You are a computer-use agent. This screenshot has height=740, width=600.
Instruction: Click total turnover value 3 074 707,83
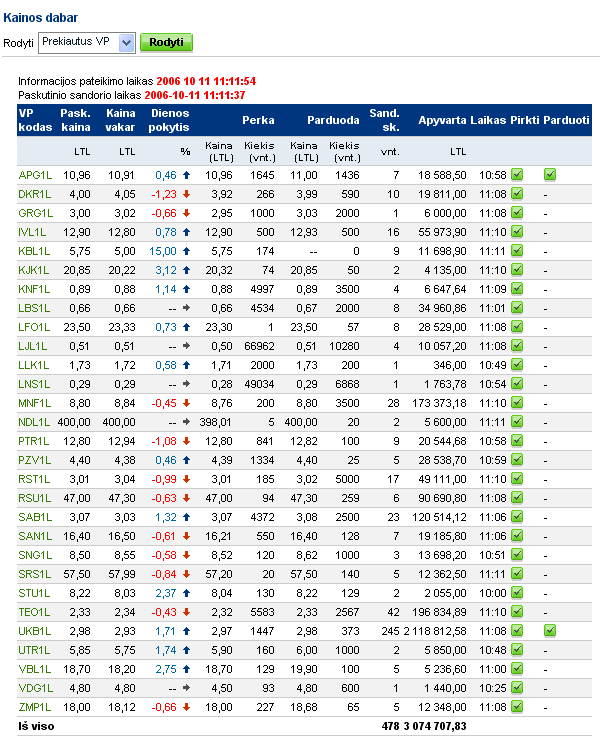435,726
